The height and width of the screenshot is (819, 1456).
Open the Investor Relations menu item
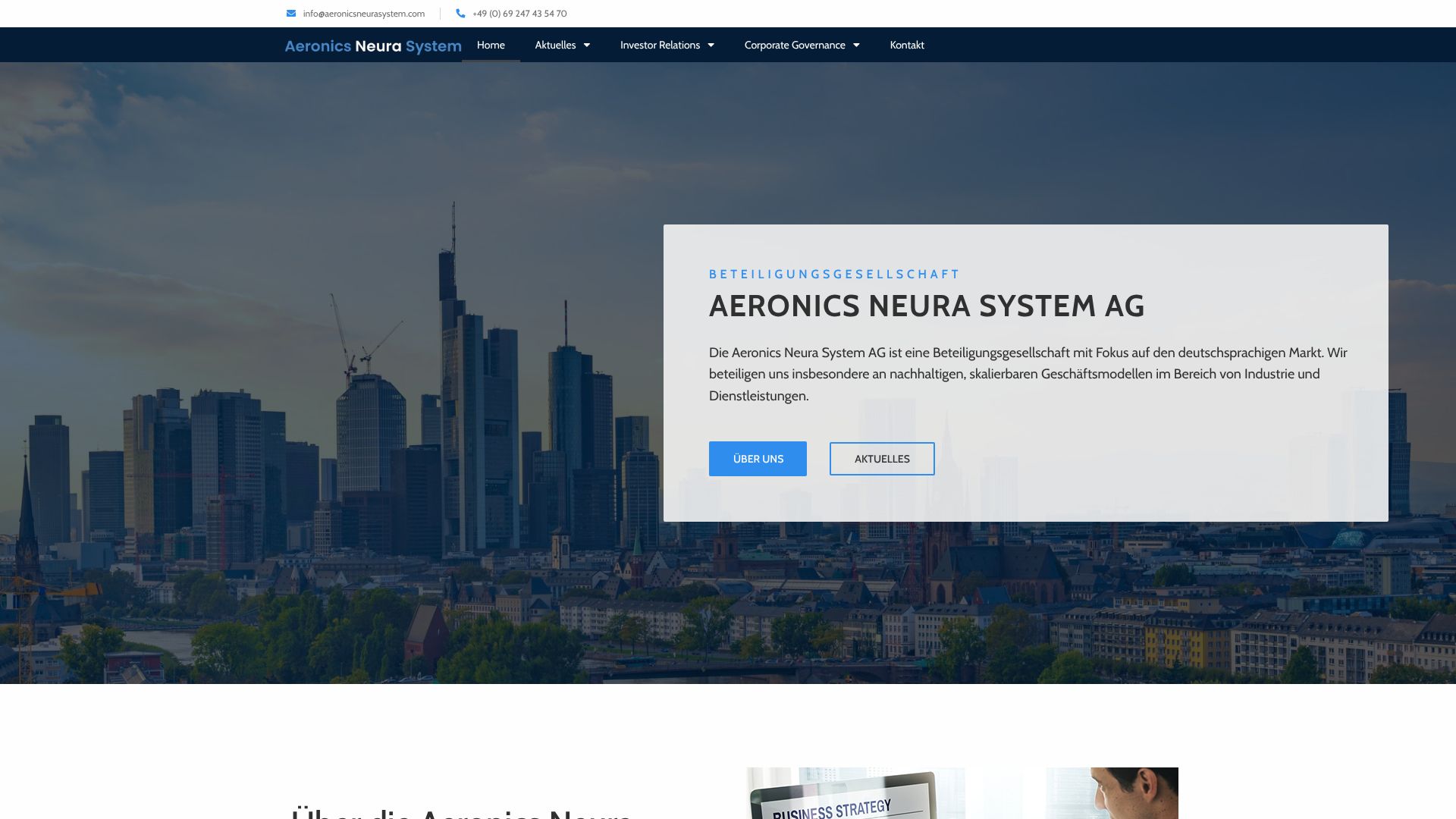point(660,45)
